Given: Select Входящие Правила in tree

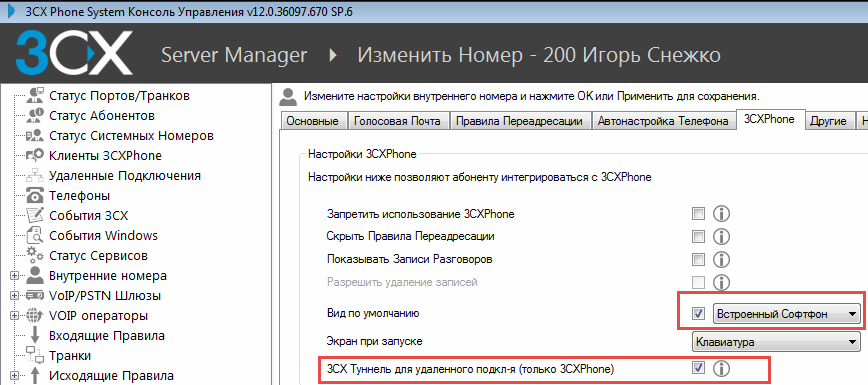Looking at the screenshot, I should click(107, 336).
